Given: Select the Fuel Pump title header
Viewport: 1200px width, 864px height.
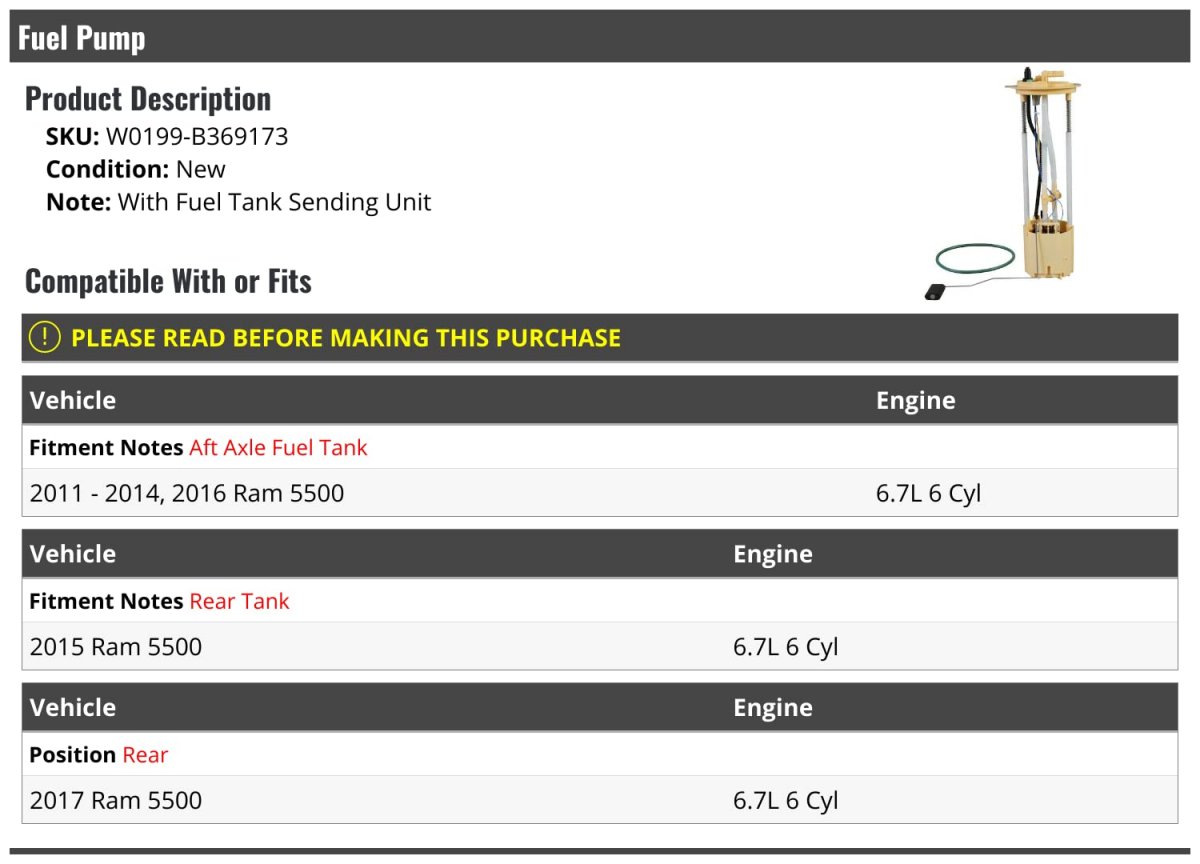Looking at the screenshot, I should click(82, 38).
